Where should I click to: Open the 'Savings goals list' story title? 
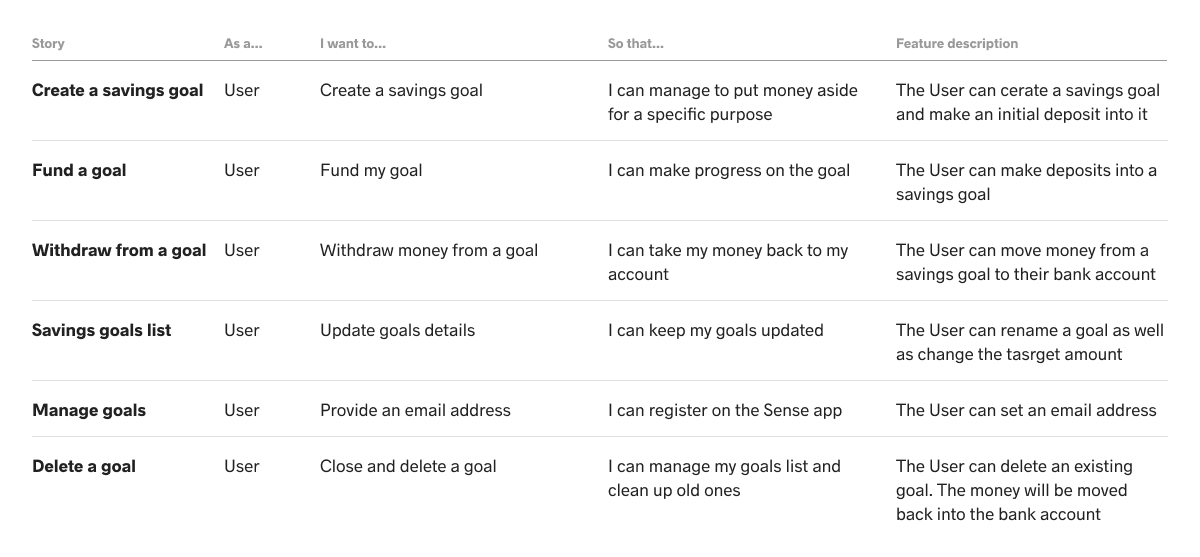102,330
